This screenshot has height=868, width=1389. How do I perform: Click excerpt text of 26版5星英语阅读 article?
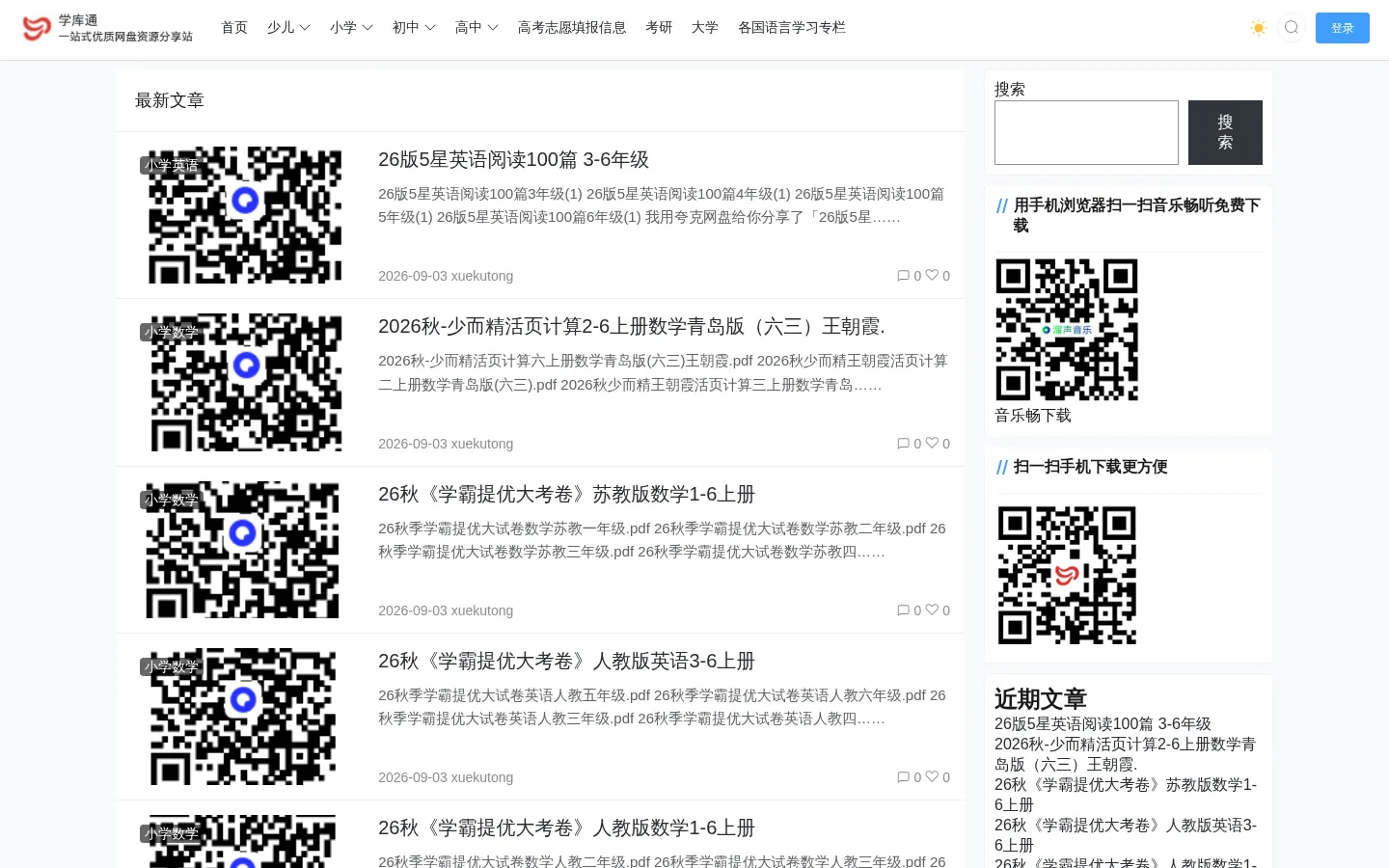tap(662, 205)
